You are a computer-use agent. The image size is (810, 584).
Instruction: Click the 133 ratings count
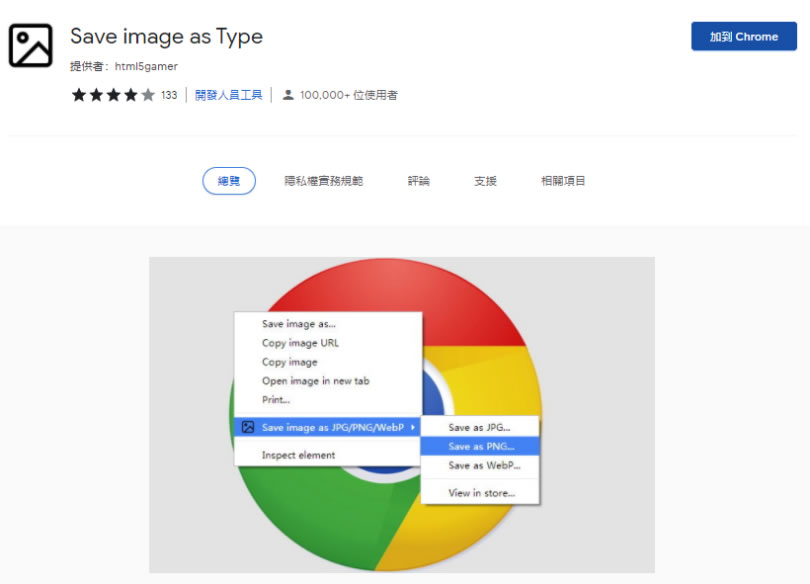point(169,95)
